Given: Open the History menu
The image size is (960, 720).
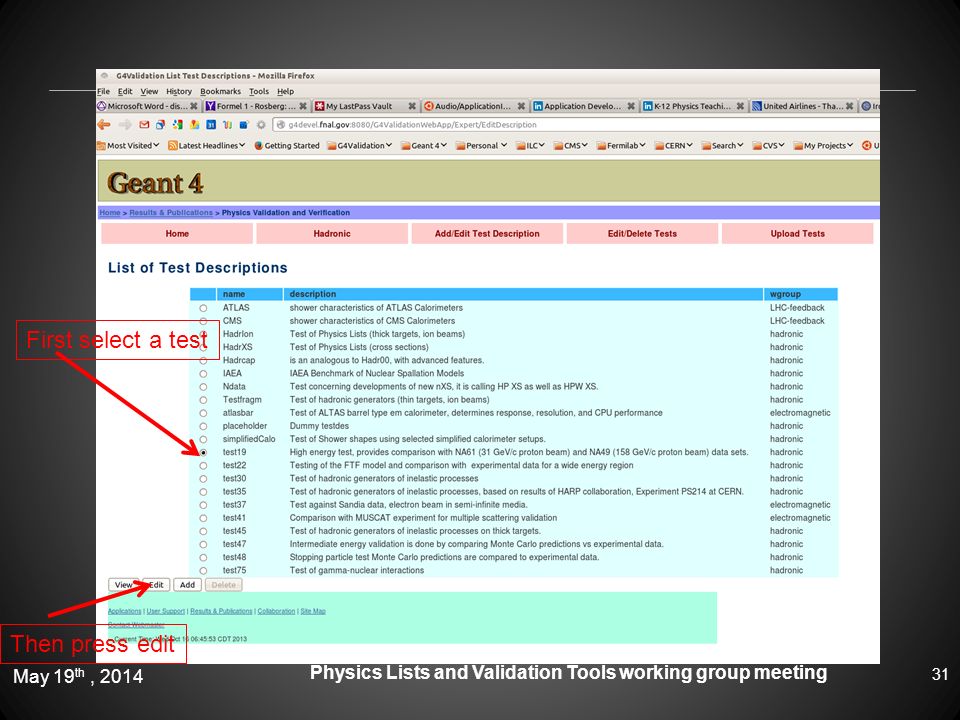Looking at the screenshot, I should 179,91.
